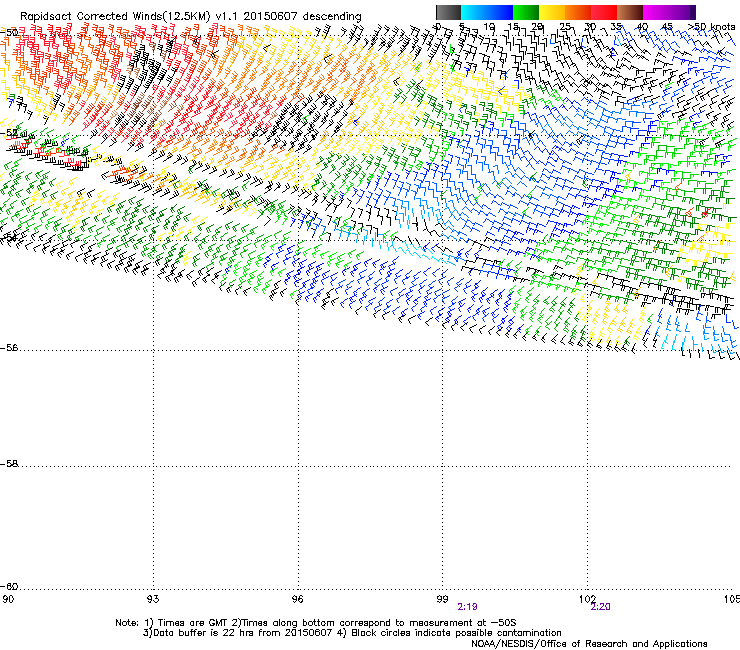Click latitude label '-50' on left axis
The height and width of the screenshot is (650, 740).
(9, 33)
